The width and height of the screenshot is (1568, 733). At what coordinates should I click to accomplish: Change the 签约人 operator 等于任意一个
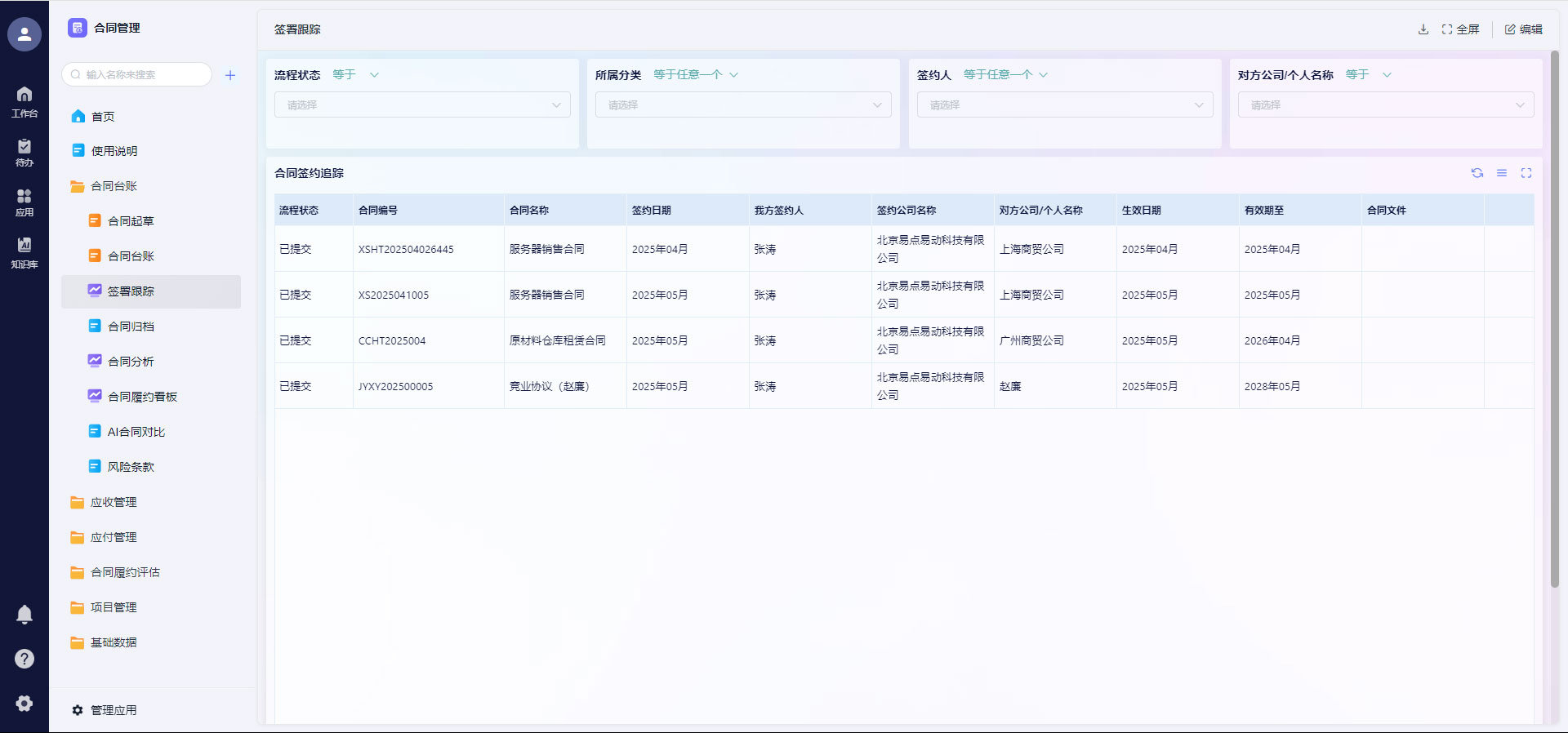(1004, 75)
